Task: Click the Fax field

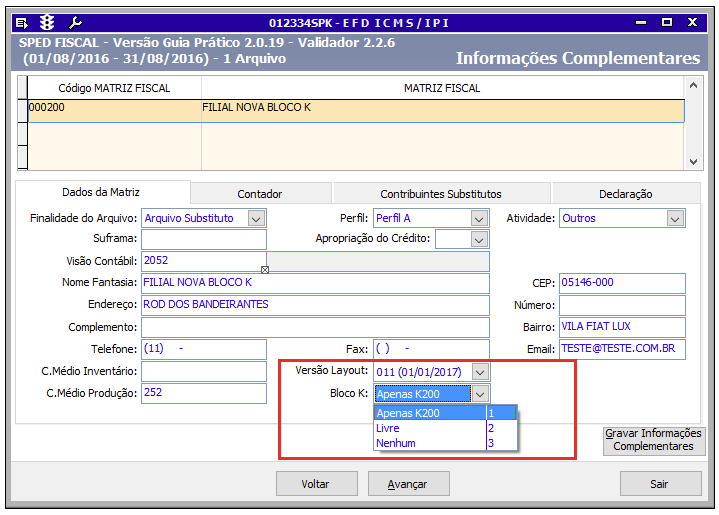Action: click(x=431, y=349)
